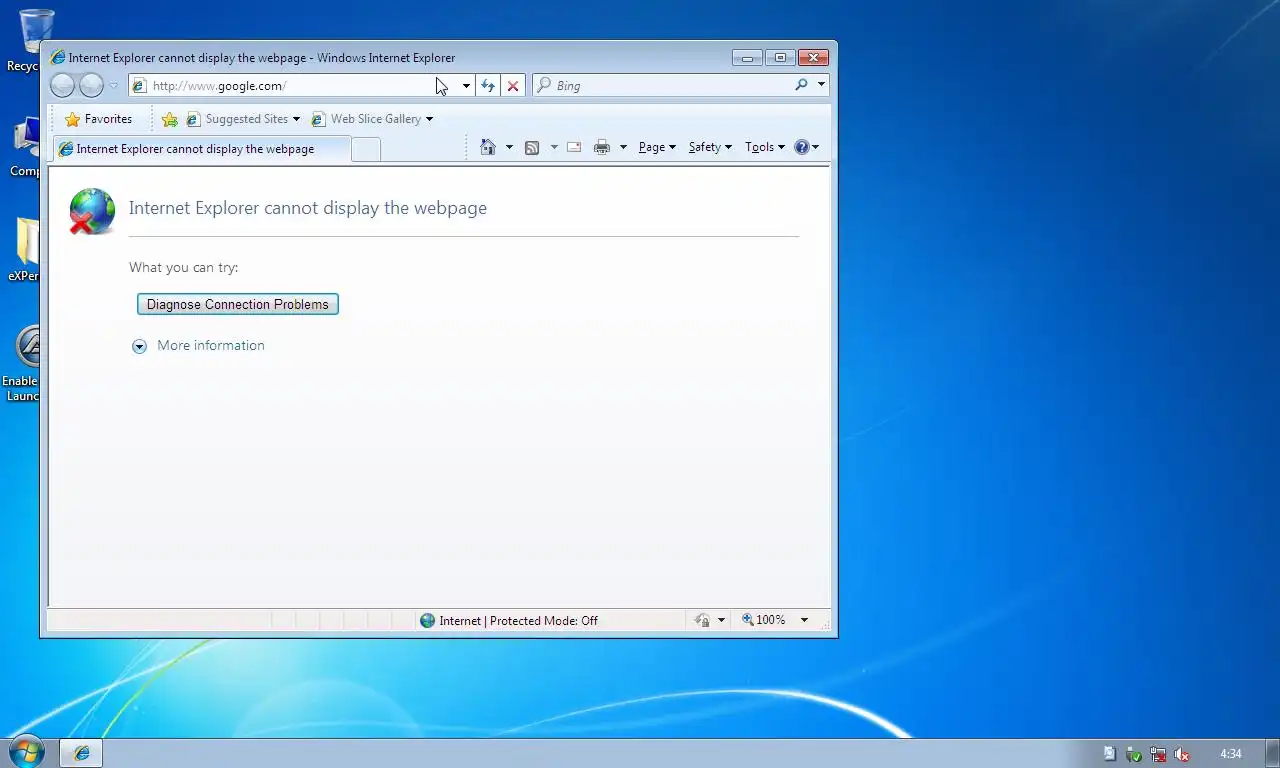The width and height of the screenshot is (1280, 768).
Task: Click the Read Mail envelope icon
Action: (x=574, y=147)
